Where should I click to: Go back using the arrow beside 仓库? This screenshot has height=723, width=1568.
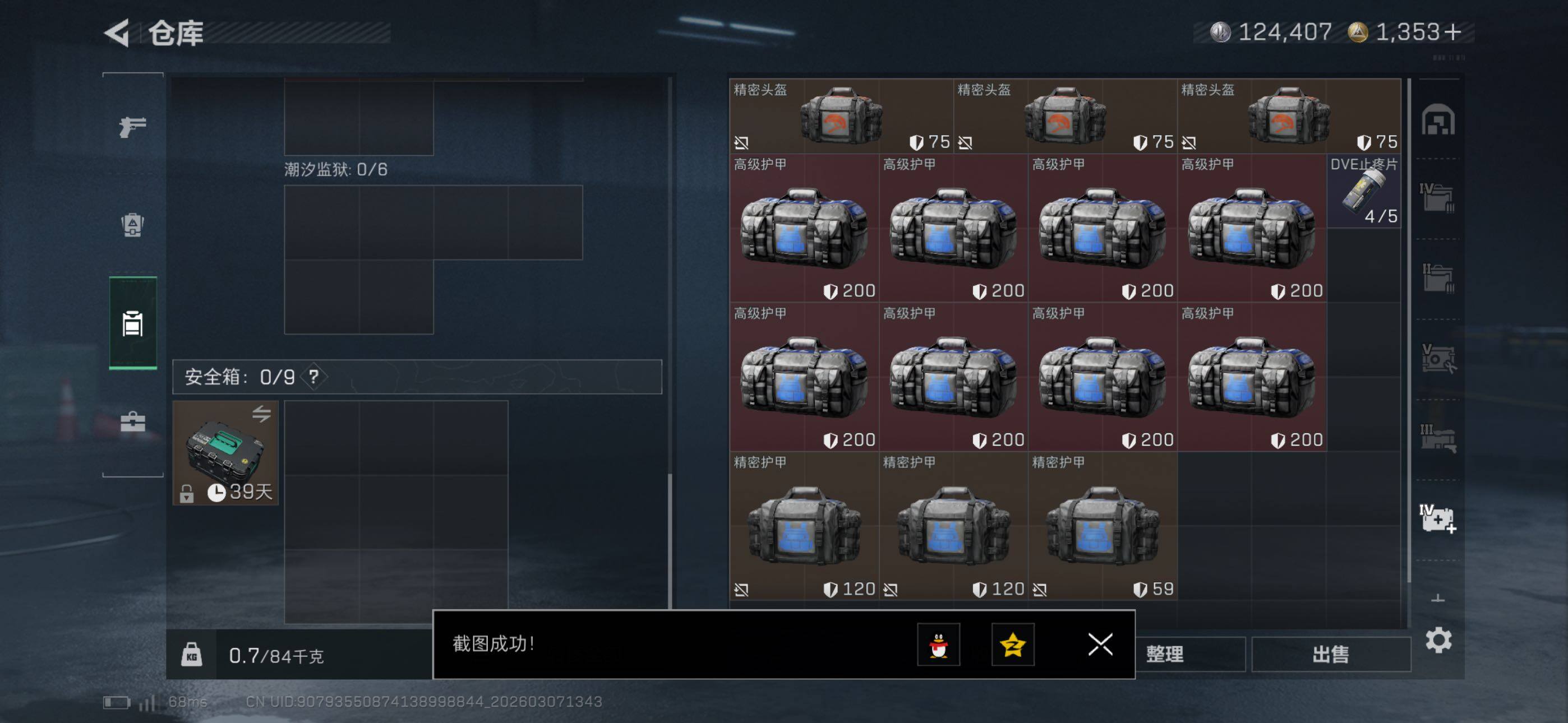click(x=117, y=33)
